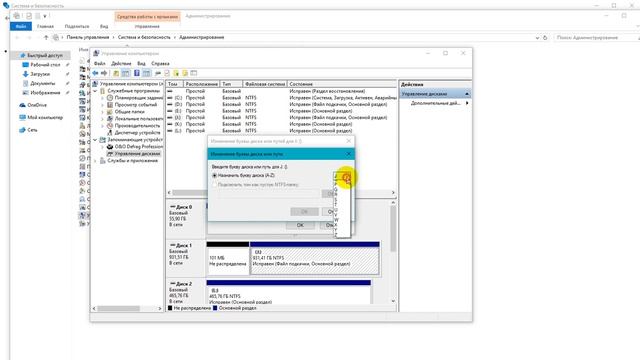Open Мой компьютер in Explorer sidebar
The height and width of the screenshot is (360, 640).
coord(45,117)
